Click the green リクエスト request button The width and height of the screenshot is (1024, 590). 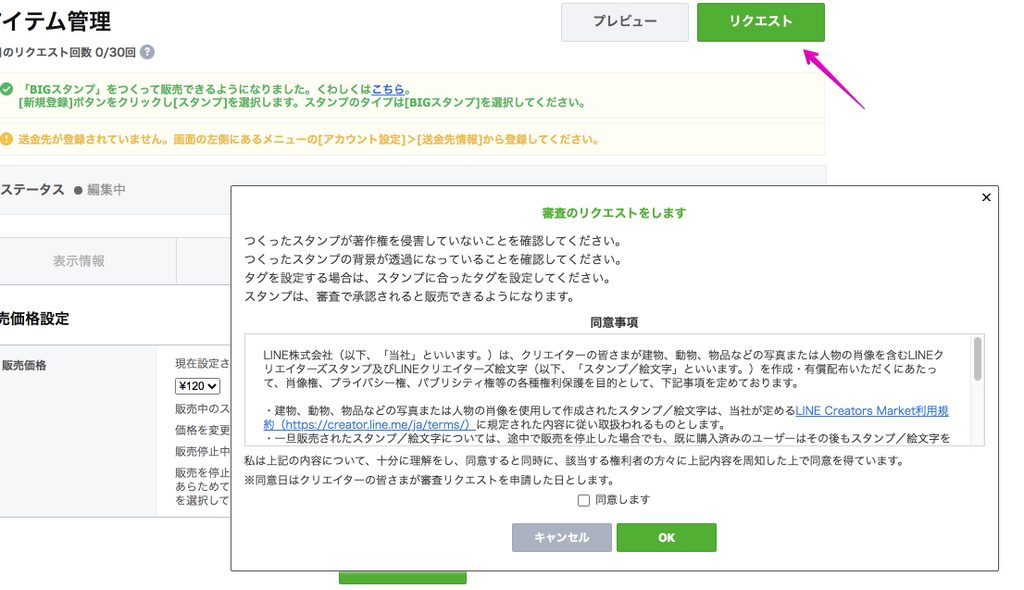tap(760, 22)
